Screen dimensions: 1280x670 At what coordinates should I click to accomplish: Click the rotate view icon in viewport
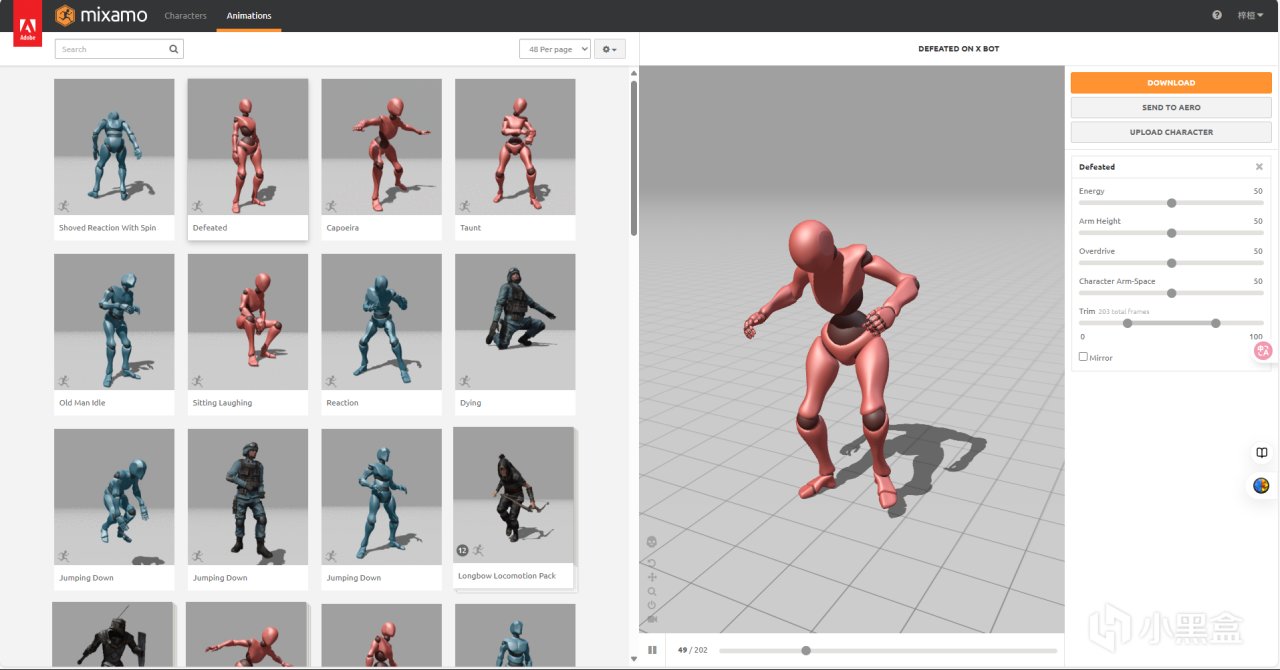click(652, 563)
